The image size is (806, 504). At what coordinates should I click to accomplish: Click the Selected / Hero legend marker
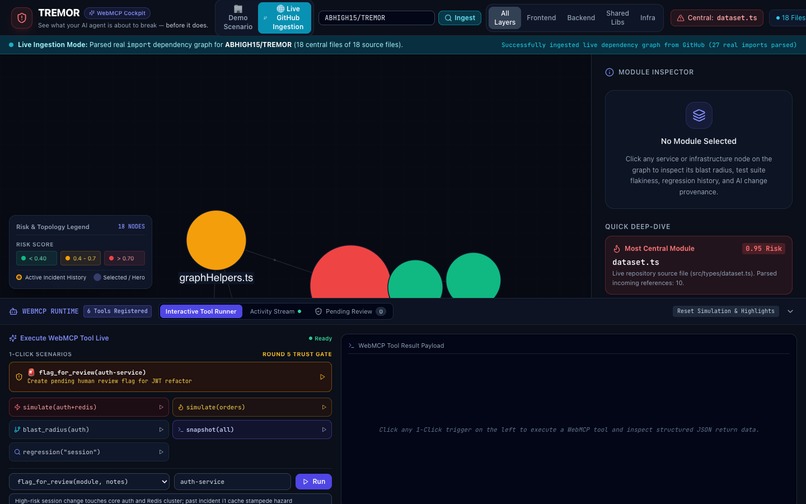point(97,277)
